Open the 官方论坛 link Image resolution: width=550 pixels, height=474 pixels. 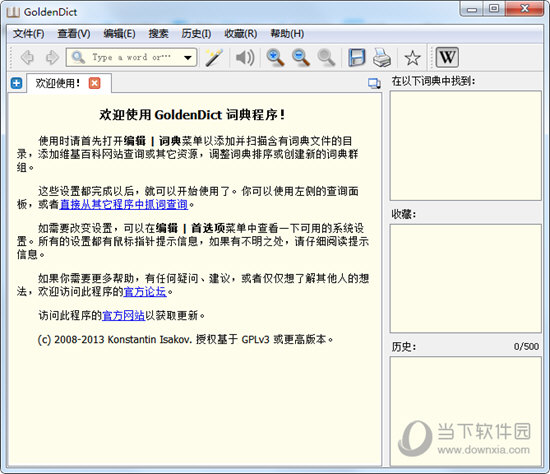(145, 291)
